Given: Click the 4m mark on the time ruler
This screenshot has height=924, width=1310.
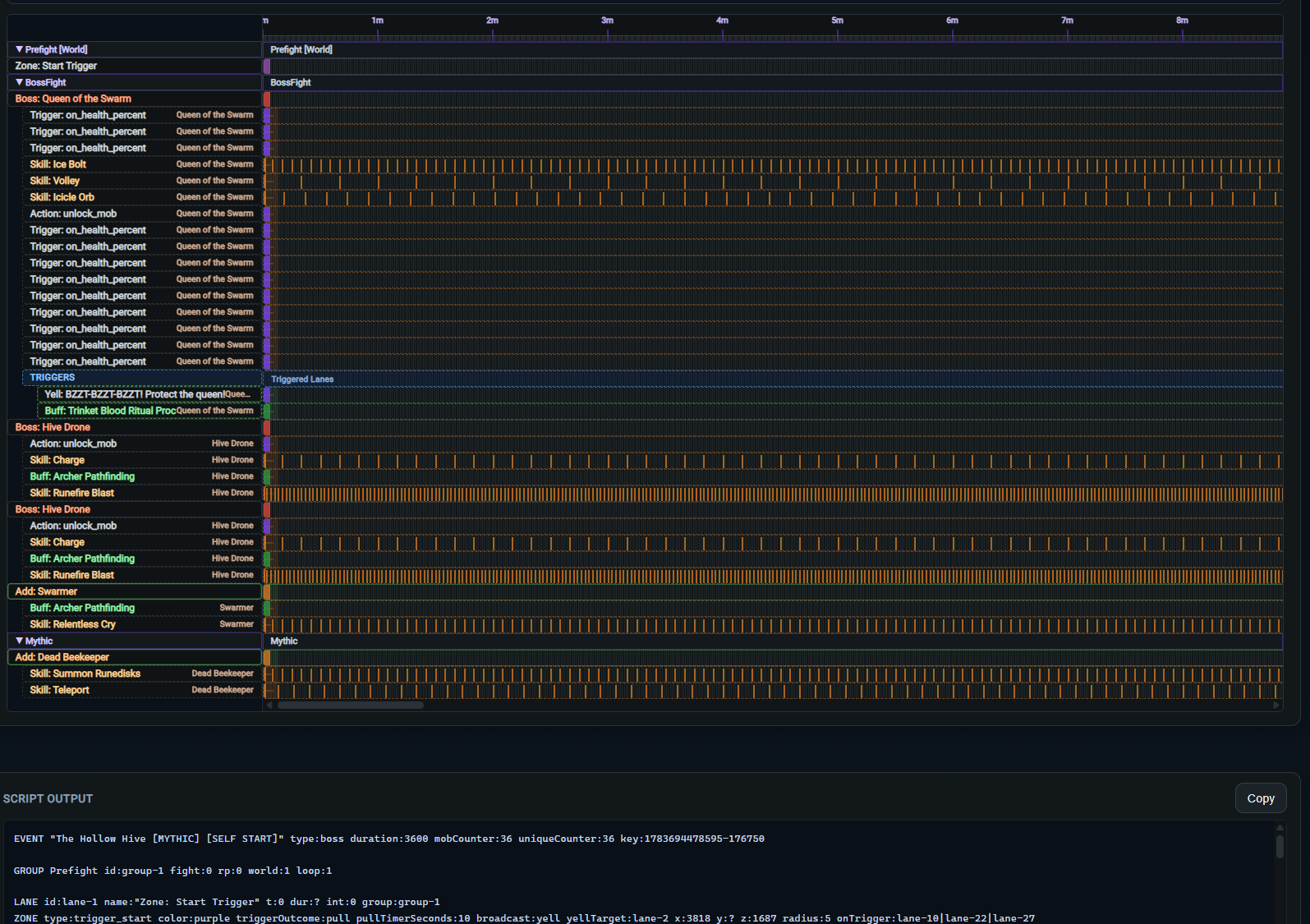Looking at the screenshot, I should click(x=723, y=21).
